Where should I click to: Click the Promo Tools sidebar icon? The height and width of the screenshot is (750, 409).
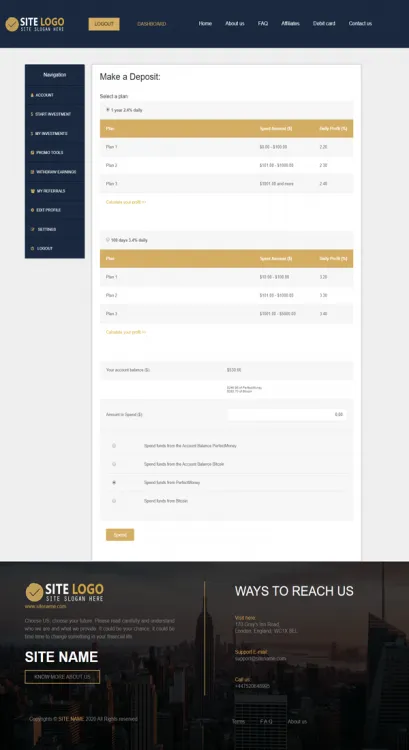pyautogui.click(x=32, y=153)
